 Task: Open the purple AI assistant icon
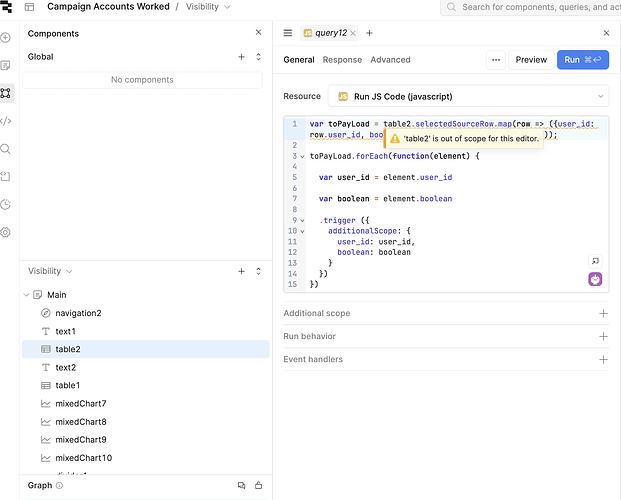coord(595,279)
